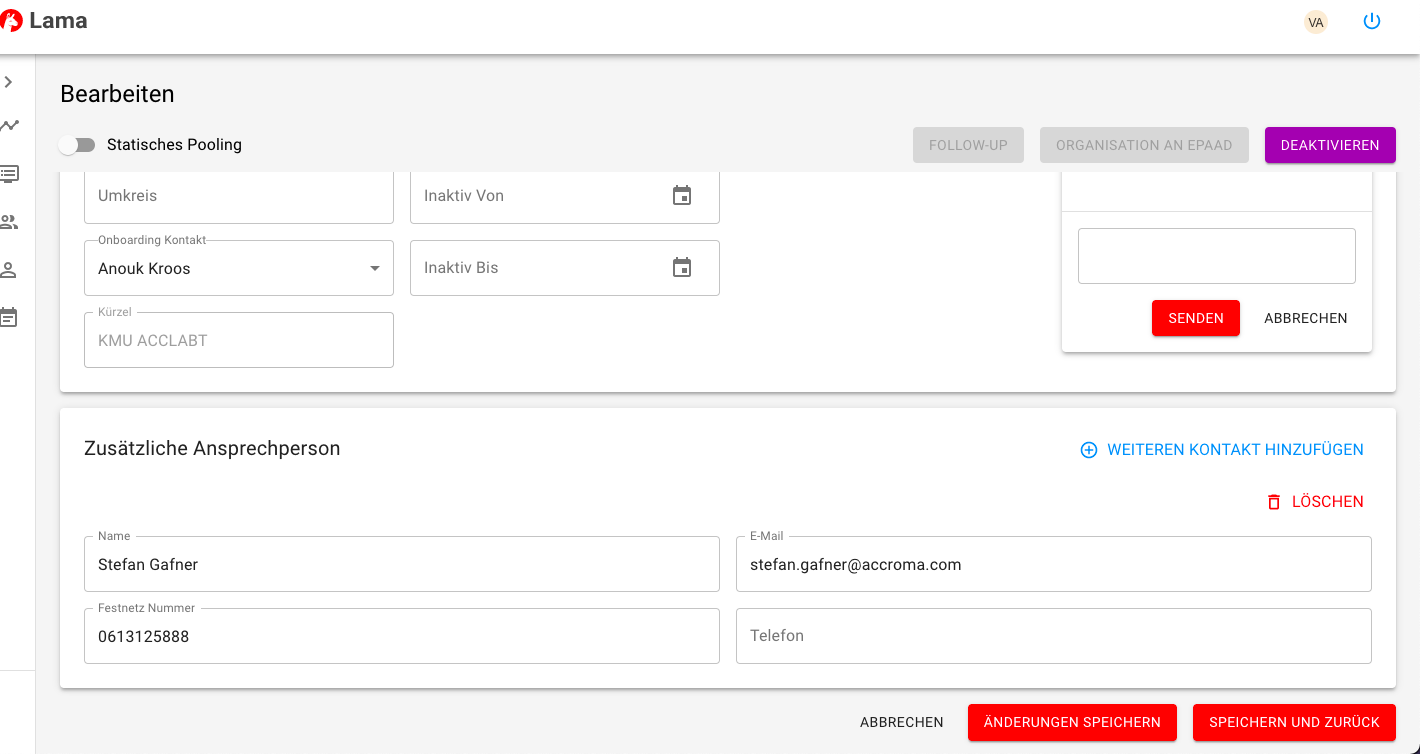Screen dimensions: 1420x754
Task: Click the plus circle add contact icon
Action: 1089,450
